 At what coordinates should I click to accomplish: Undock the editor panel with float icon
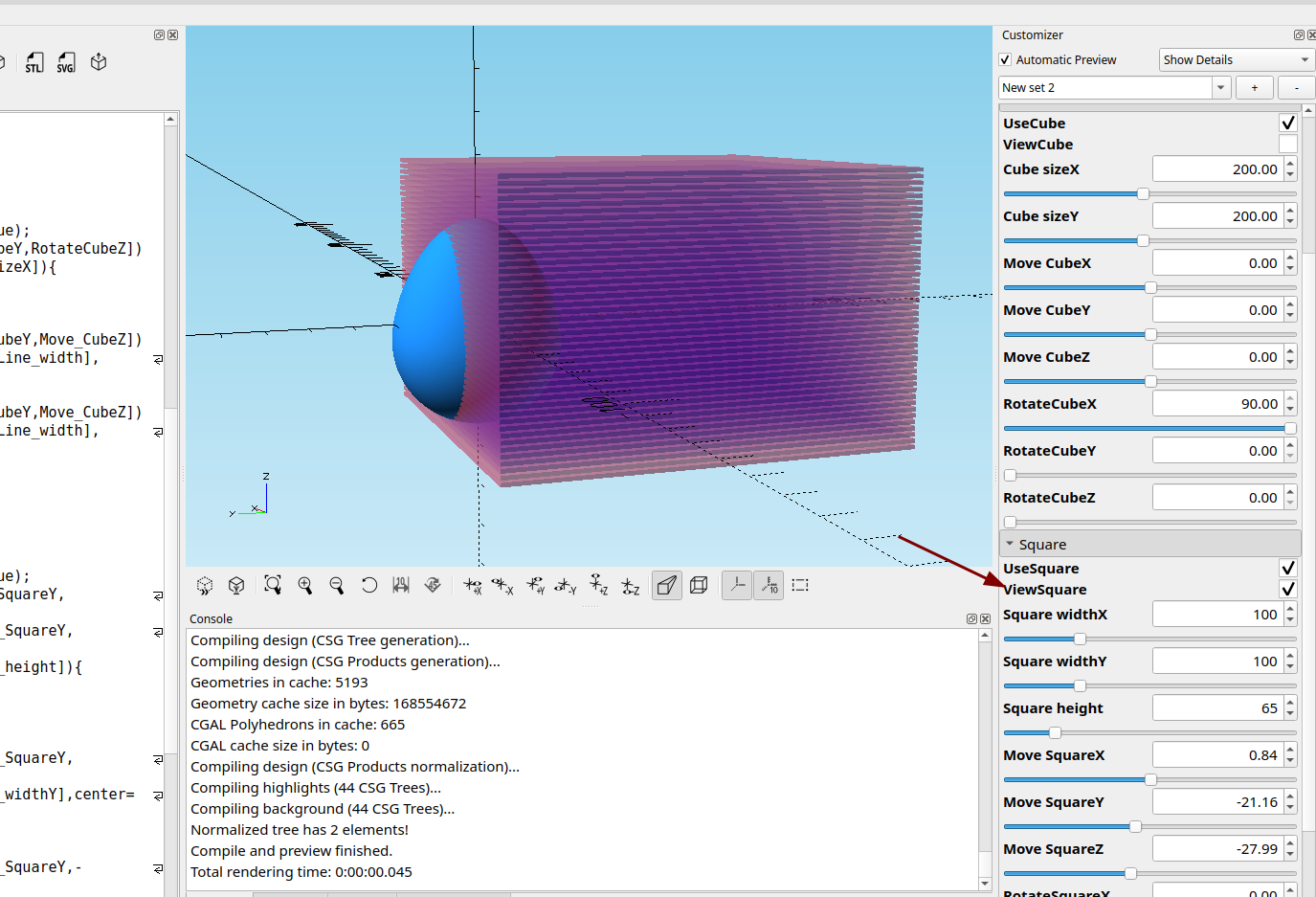coord(159,35)
